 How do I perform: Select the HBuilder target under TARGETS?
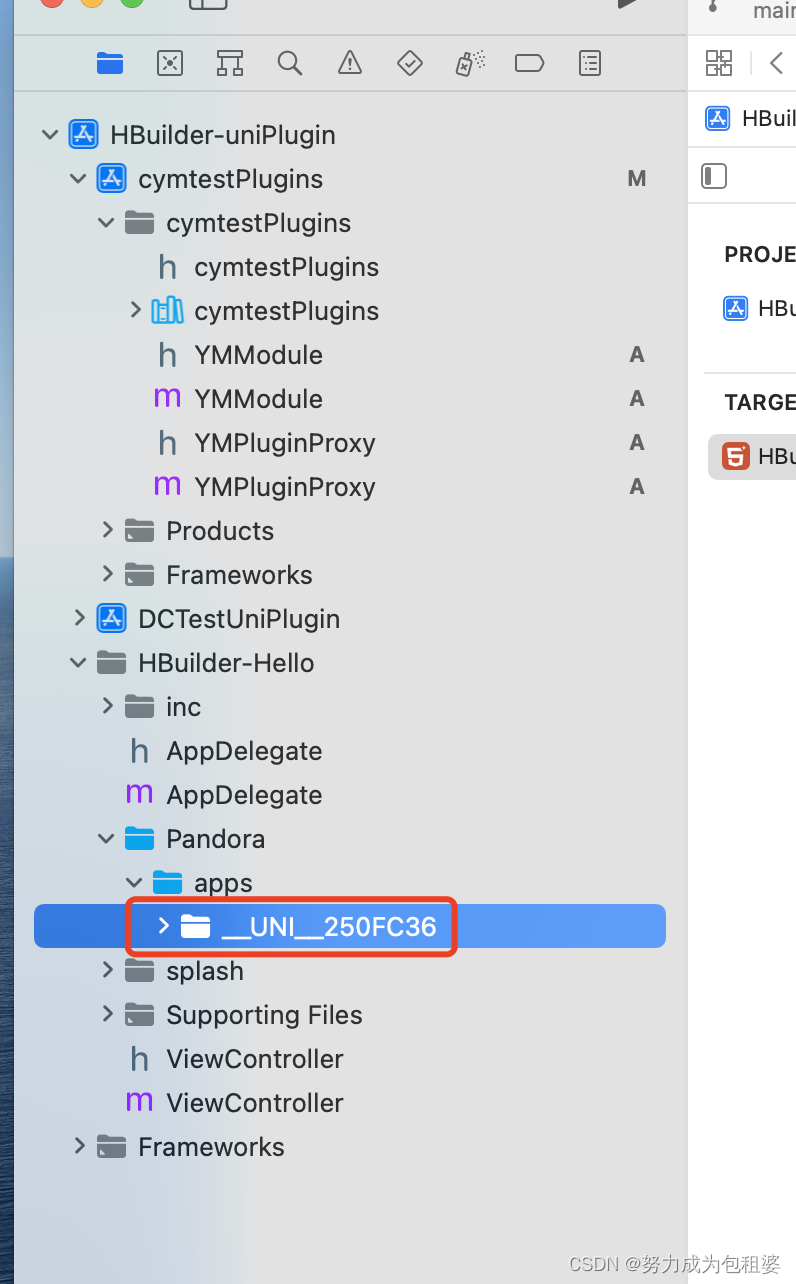[752, 456]
